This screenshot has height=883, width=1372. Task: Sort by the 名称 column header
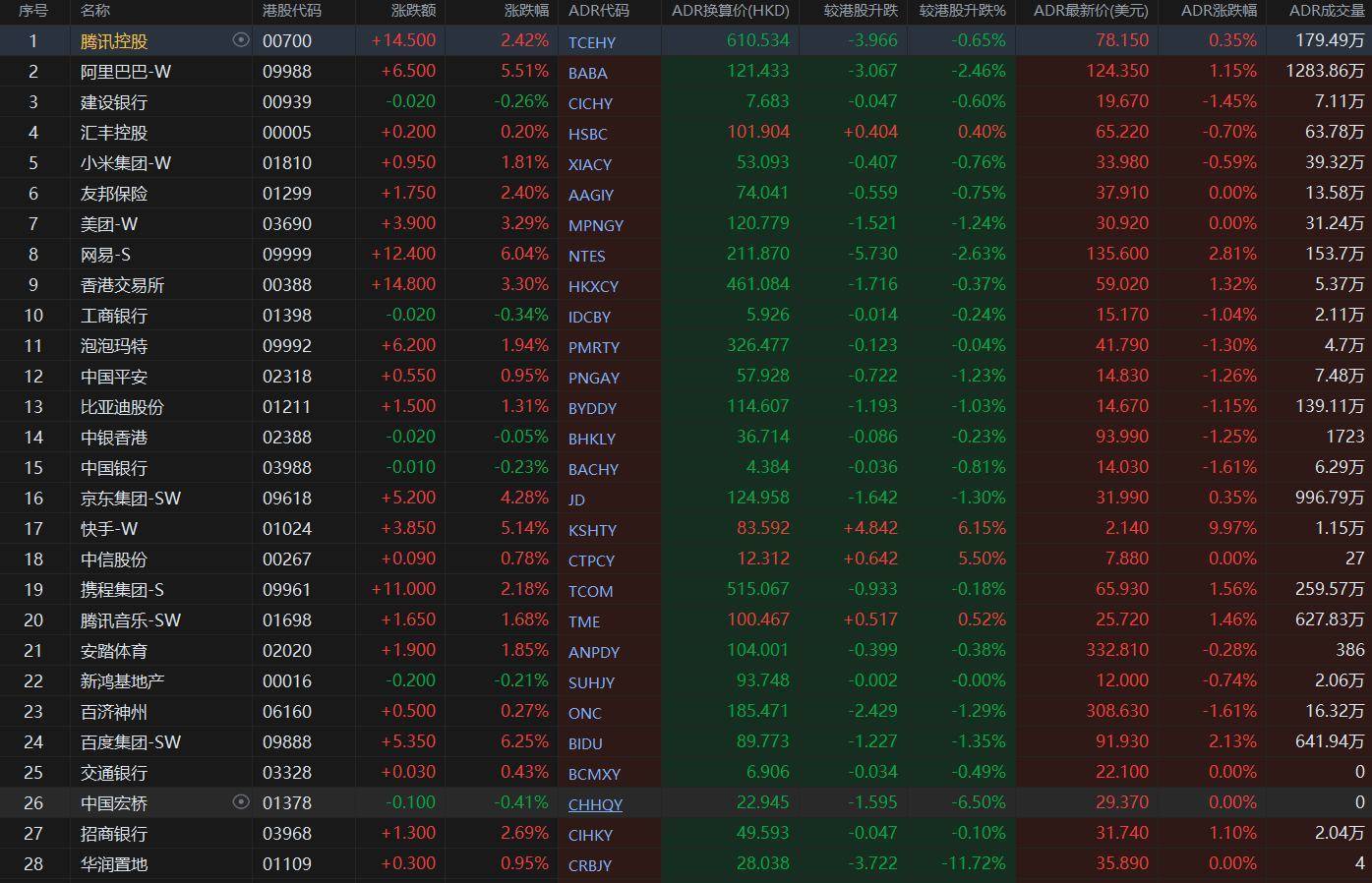pyautogui.click(x=95, y=11)
